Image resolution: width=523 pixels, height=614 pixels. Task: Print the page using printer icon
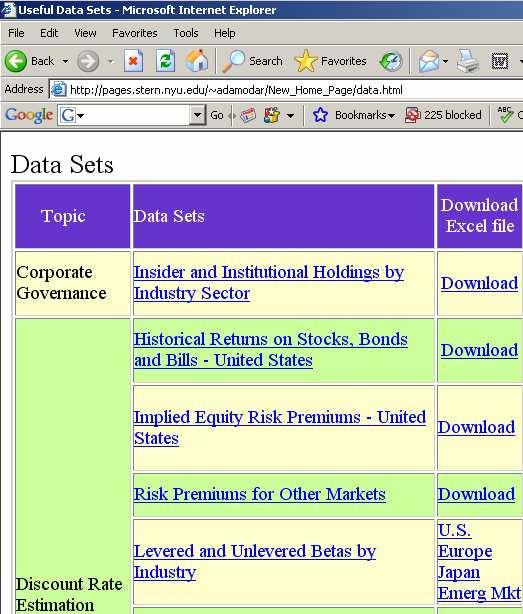(468, 61)
